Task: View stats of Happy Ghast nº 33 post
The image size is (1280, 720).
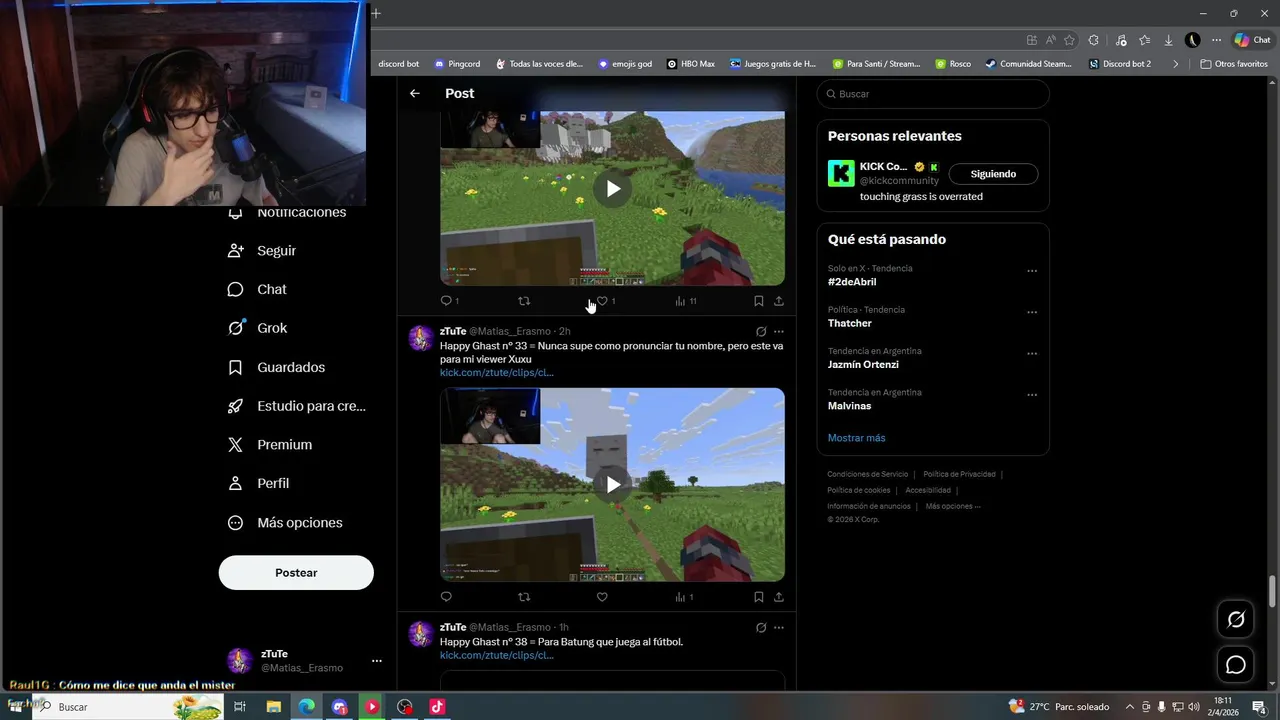Action: coord(684,597)
